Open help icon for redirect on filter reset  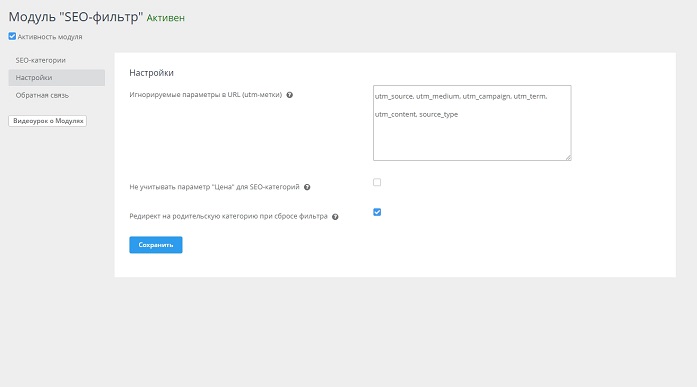tap(335, 217)
